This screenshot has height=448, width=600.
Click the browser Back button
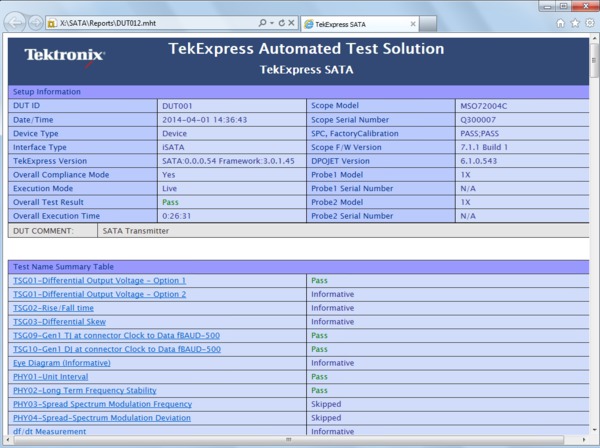[x=17, y=21]
